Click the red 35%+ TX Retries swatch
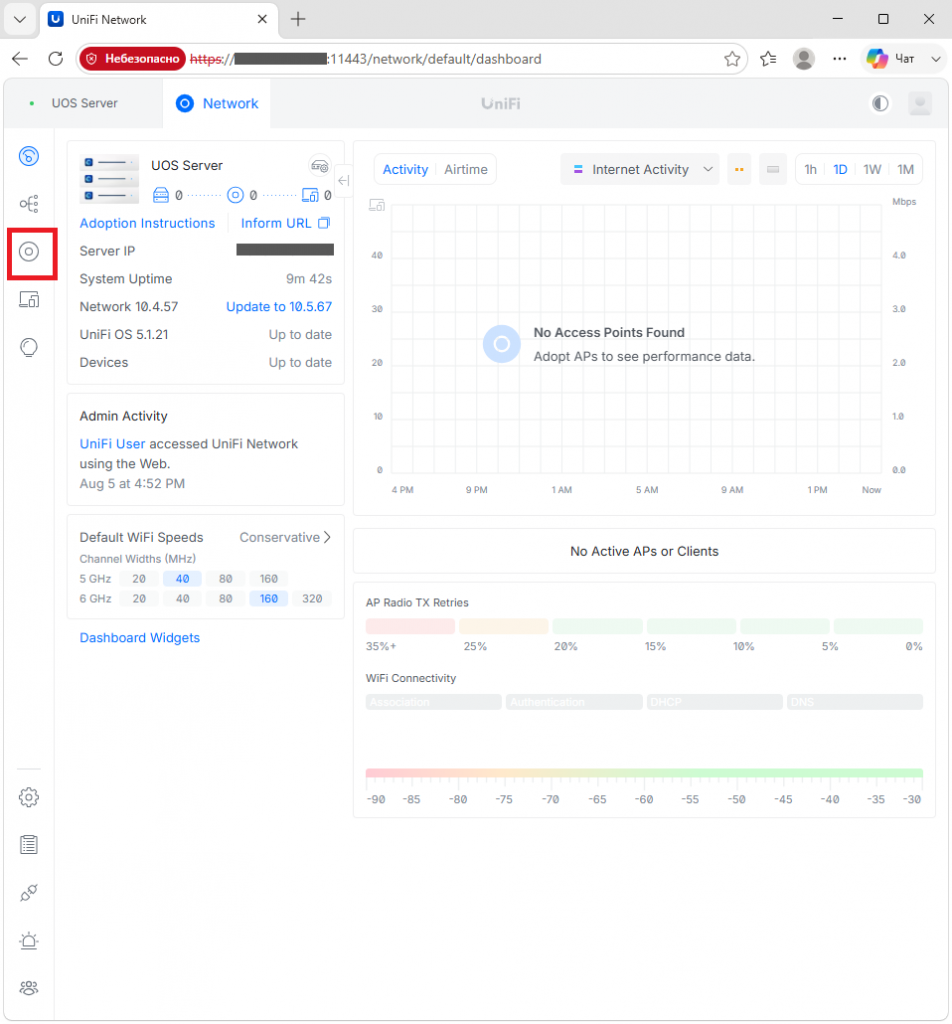Viewport: 952px width, 1024px height. click(410, 626)
